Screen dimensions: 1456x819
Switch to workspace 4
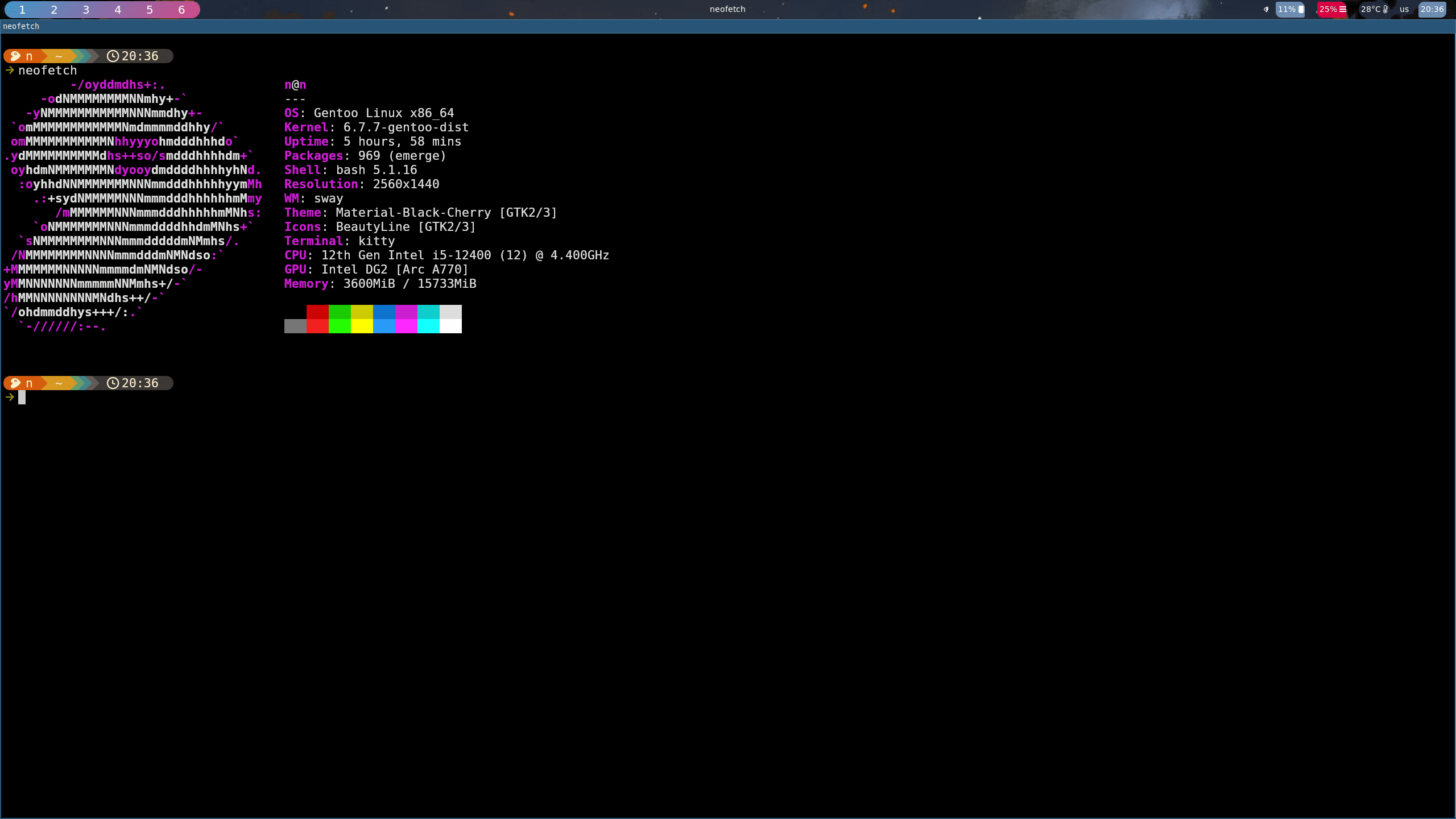pyautogui.click(x=118, y=10)
